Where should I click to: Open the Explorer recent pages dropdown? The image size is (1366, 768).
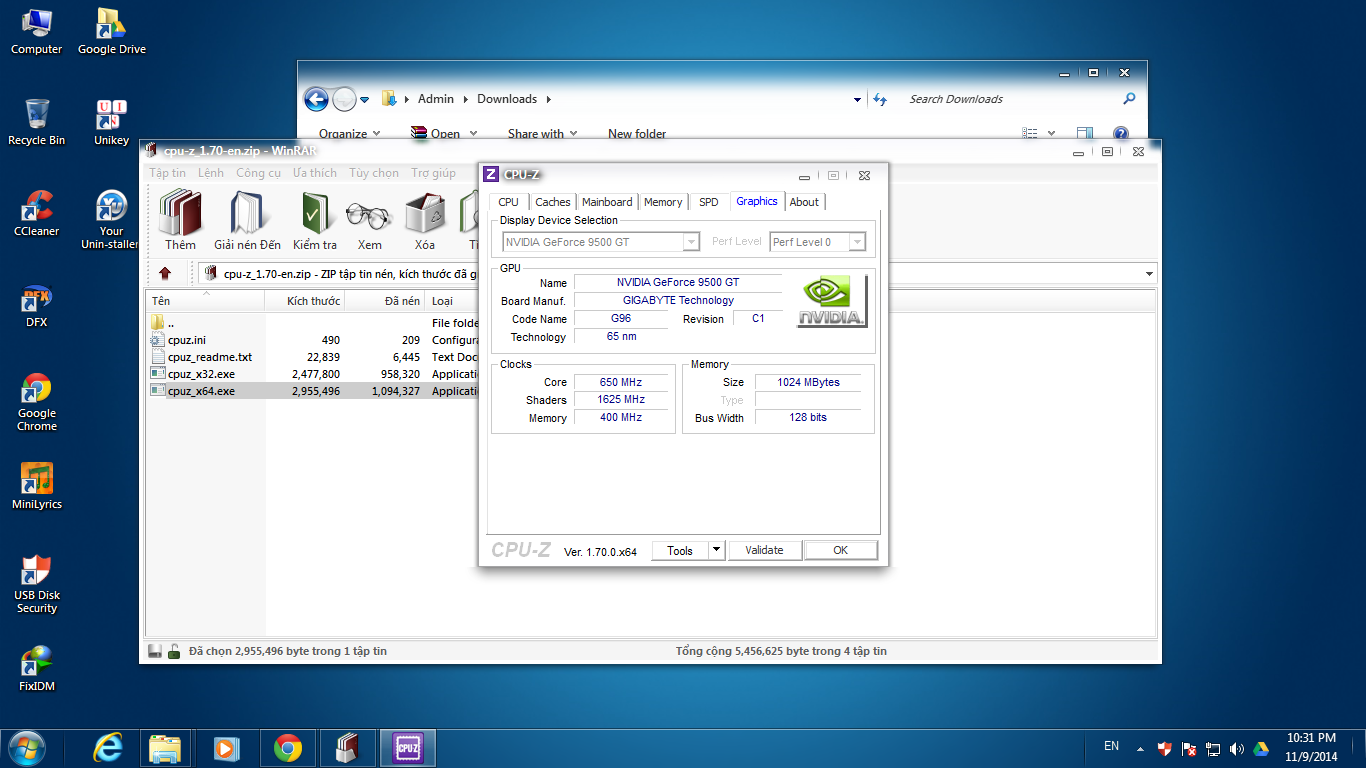tap(365, 99)
